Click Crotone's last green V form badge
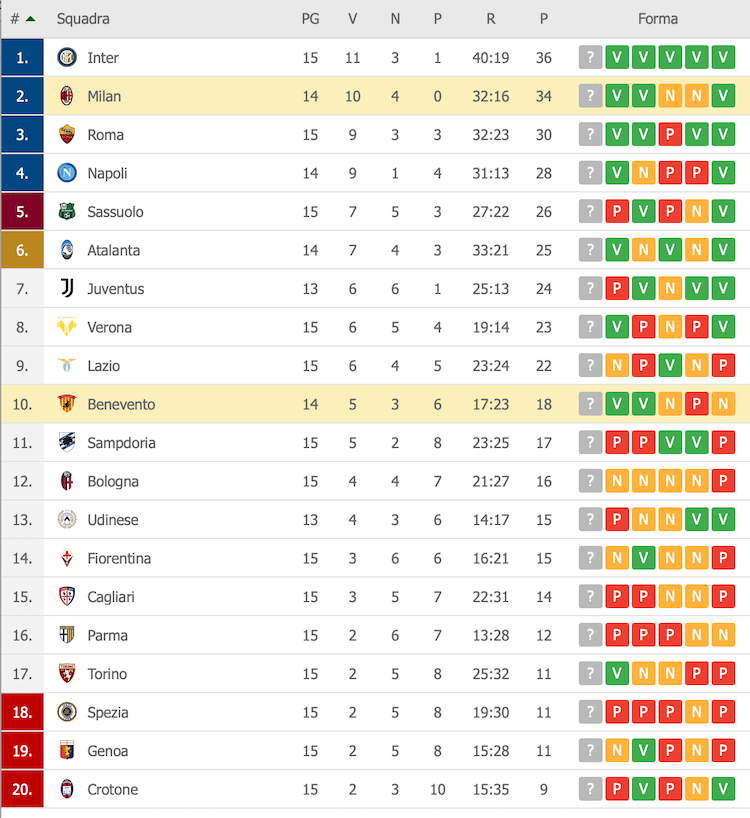 [723, 790]
